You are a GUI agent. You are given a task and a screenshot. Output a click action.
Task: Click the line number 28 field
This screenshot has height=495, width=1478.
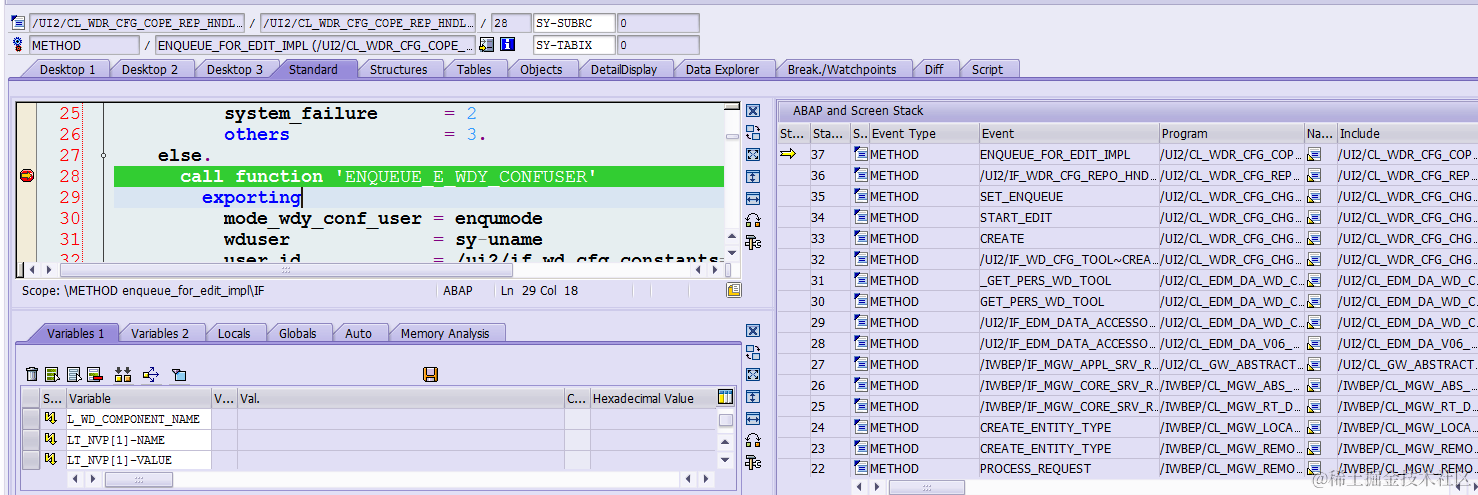[511, 23]
